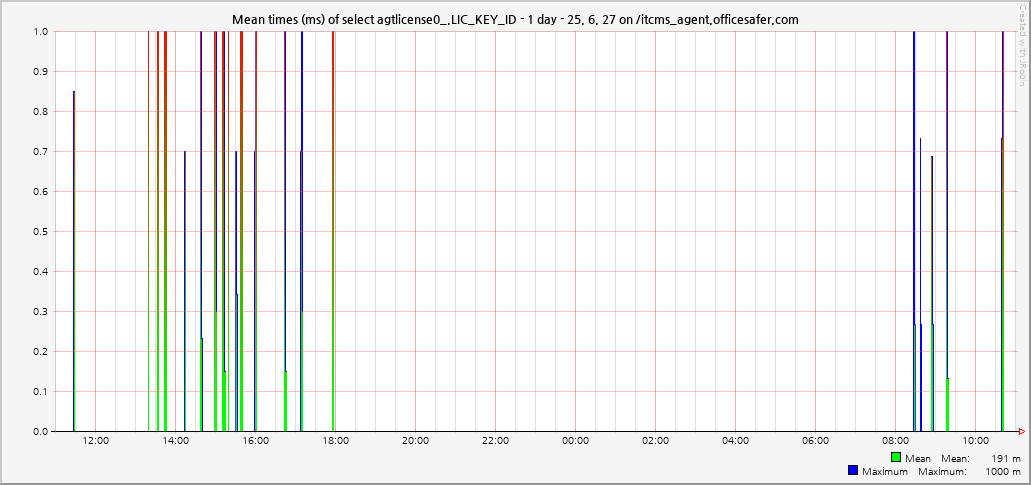Image resolution: width=1031 pixels, height=485 pixels.
Task: Click the 0.6 y-axis label
Action: click(41, 192)
